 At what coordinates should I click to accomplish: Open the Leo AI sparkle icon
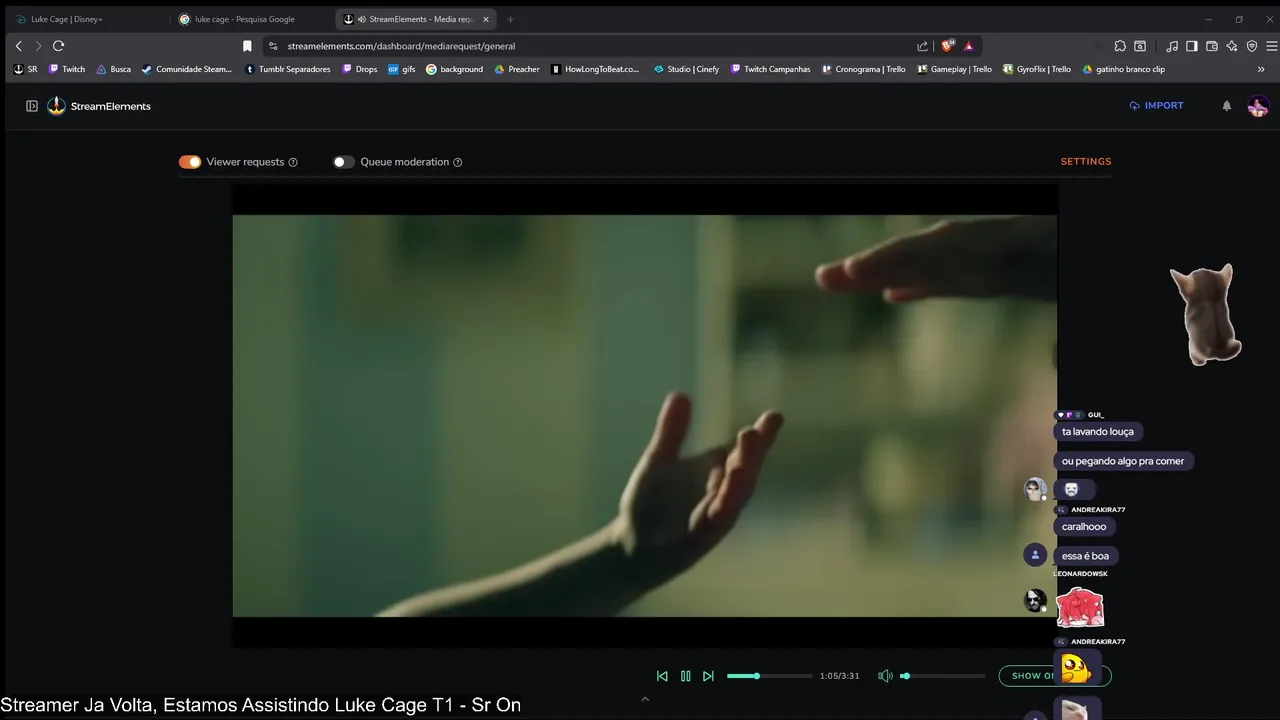coord(1232,46)
